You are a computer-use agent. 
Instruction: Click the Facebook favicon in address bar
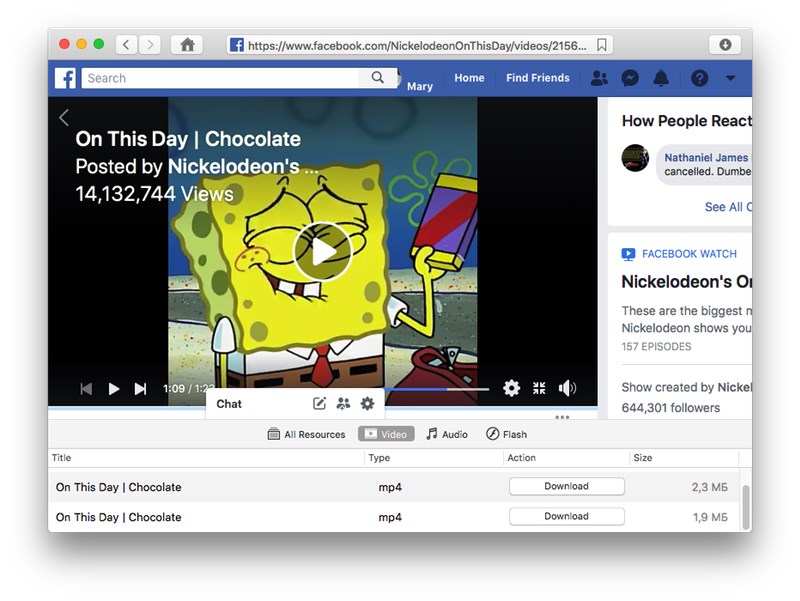(236, 45)
